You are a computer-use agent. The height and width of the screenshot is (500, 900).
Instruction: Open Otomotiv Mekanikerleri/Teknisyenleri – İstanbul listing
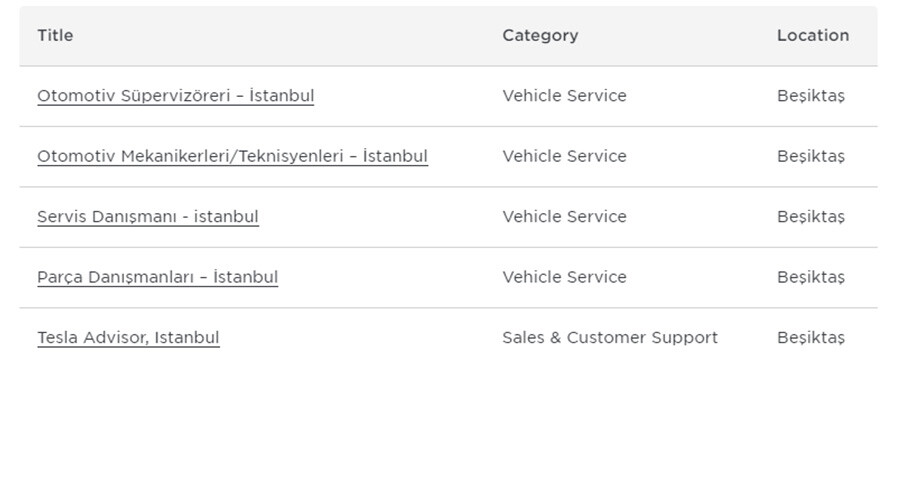(232, 156)
